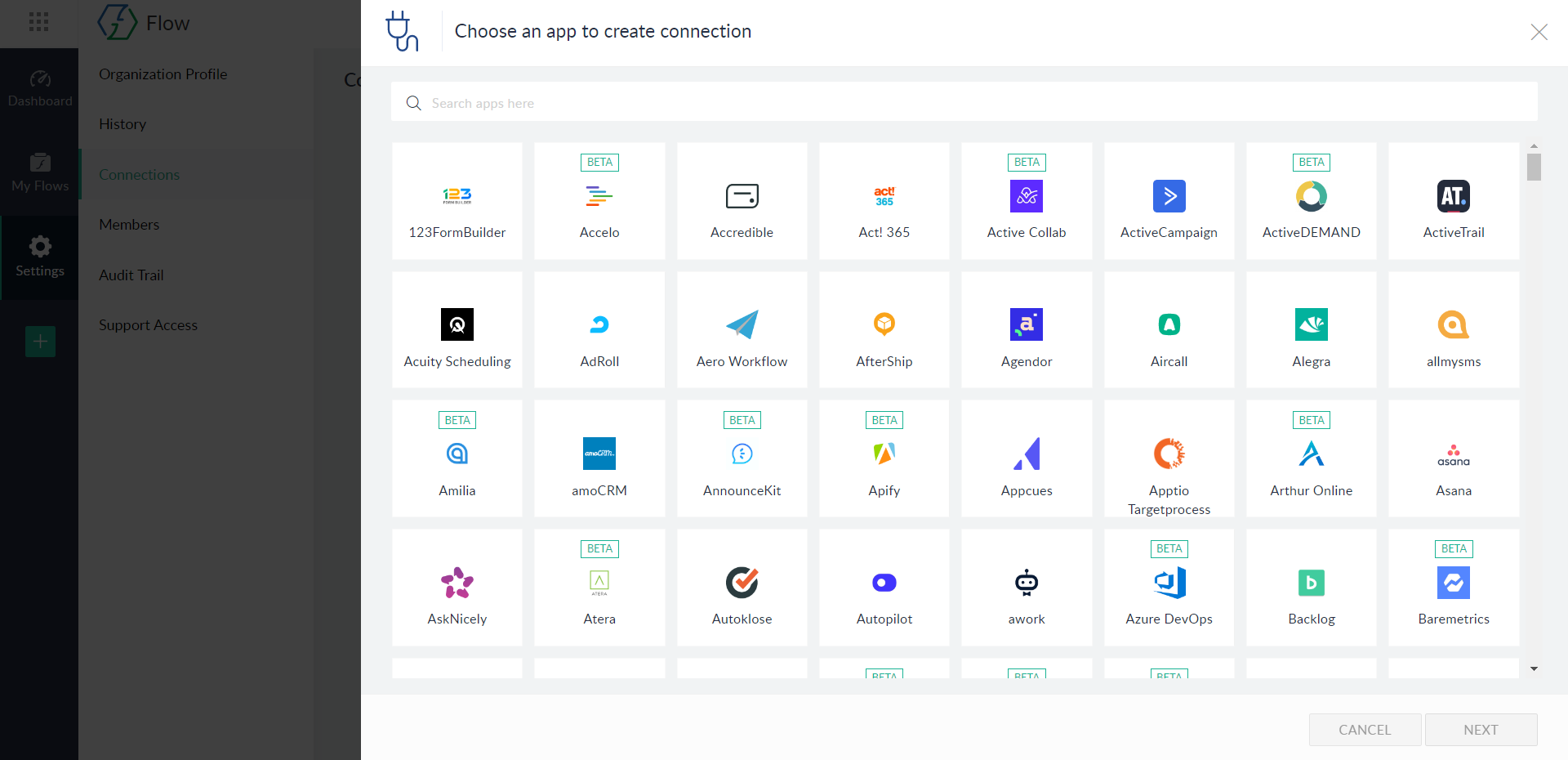Pick the Arthur Online app icon

tap(1312, 454)
